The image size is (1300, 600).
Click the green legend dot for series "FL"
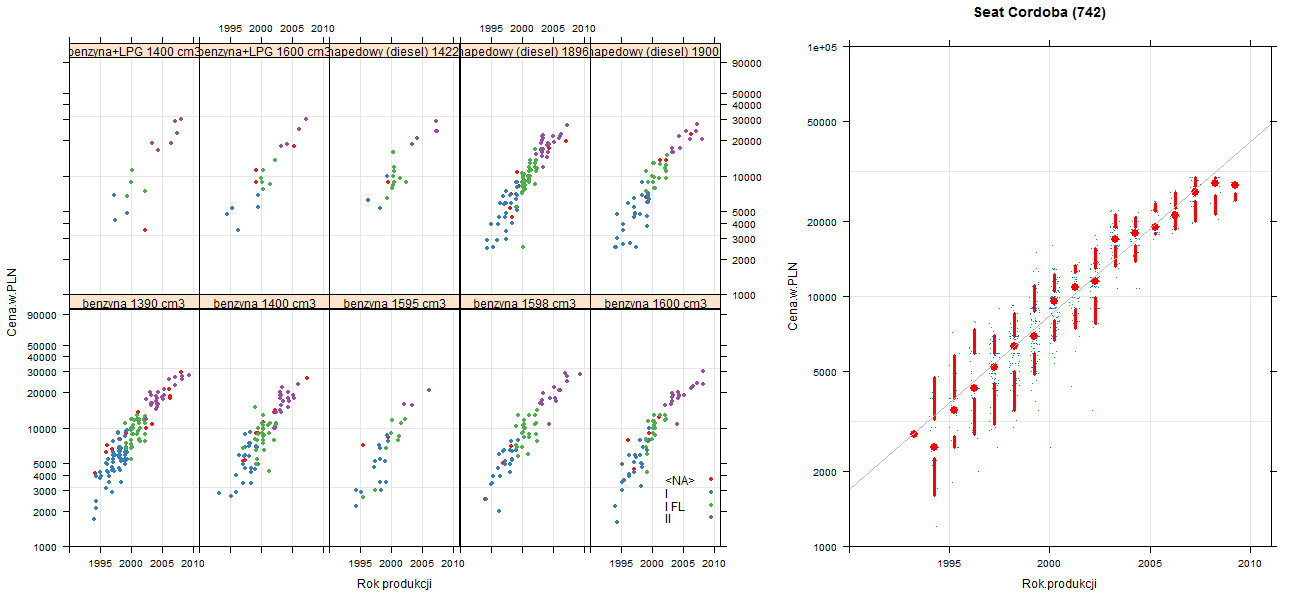(x=710, y=506)
